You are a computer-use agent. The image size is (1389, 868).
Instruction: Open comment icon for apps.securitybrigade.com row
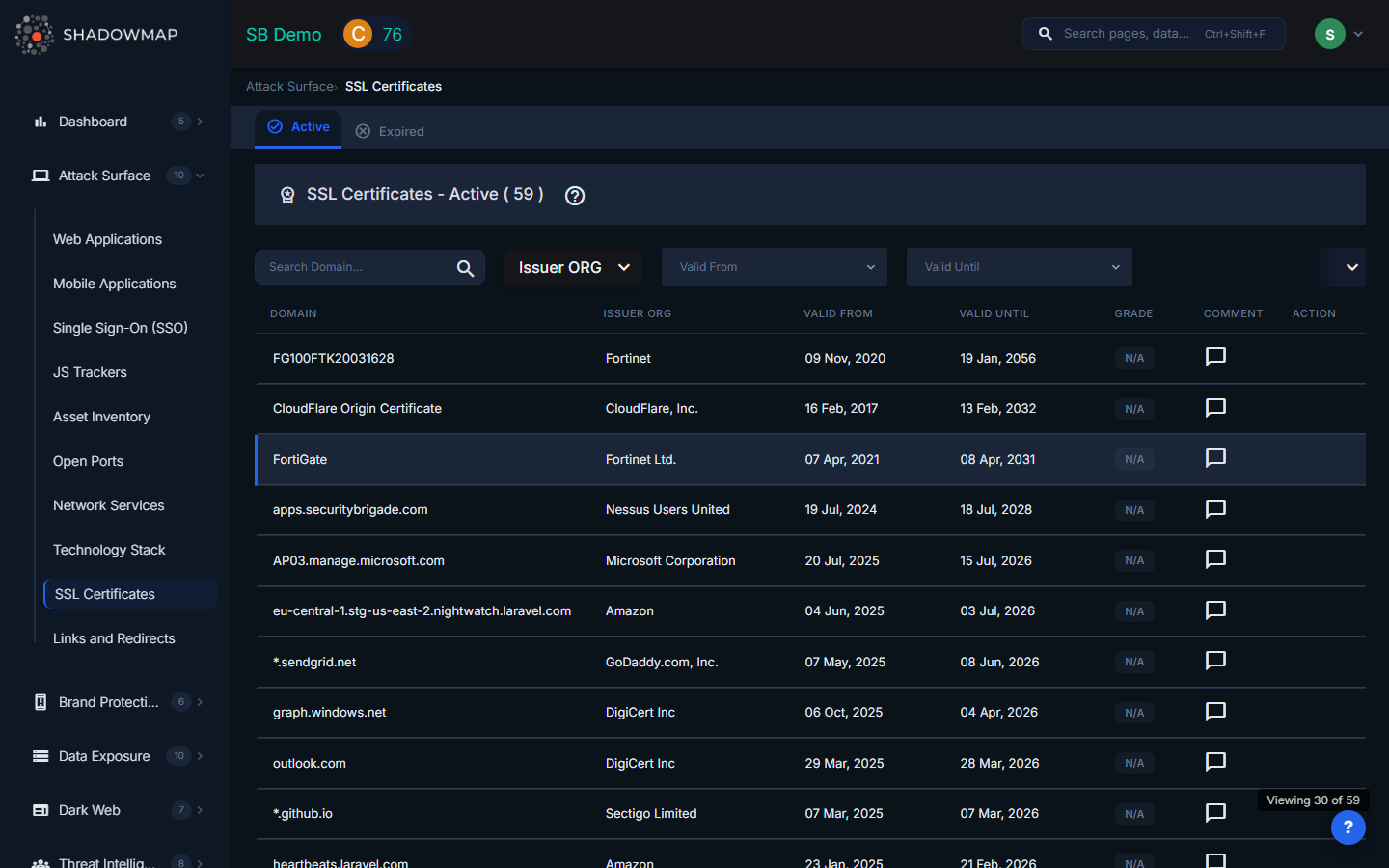click(1215, 508)
